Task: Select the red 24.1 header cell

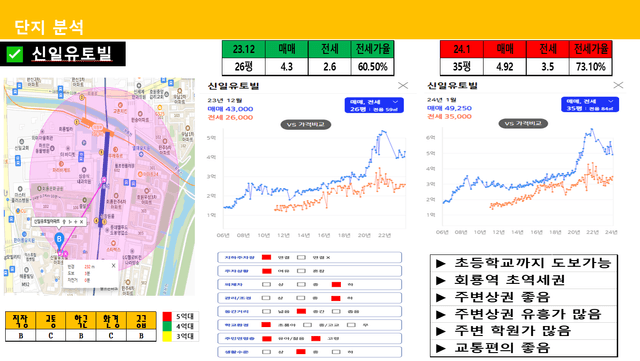Action: pos(462,49)
